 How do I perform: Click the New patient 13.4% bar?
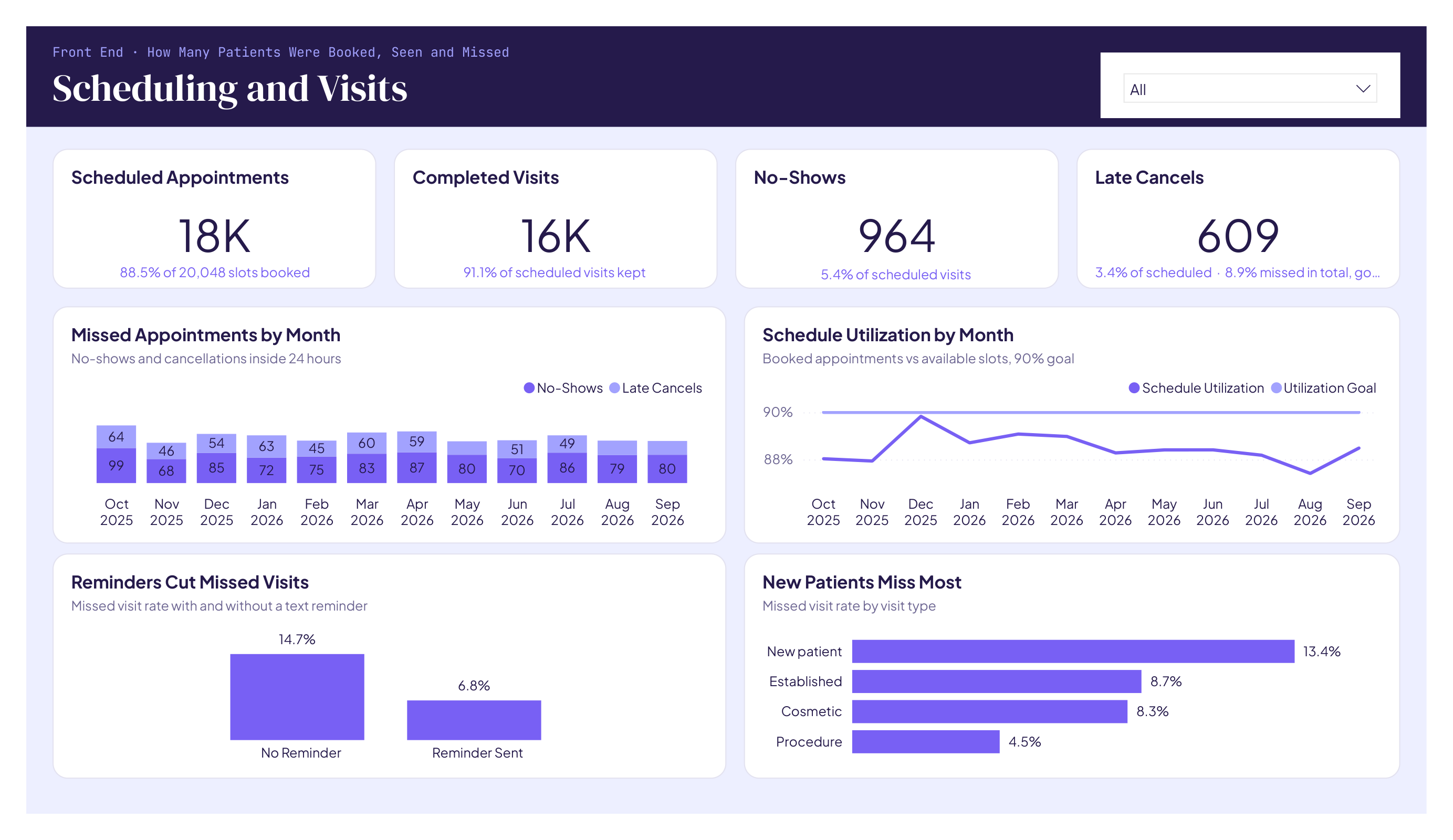click(1074, 652)
